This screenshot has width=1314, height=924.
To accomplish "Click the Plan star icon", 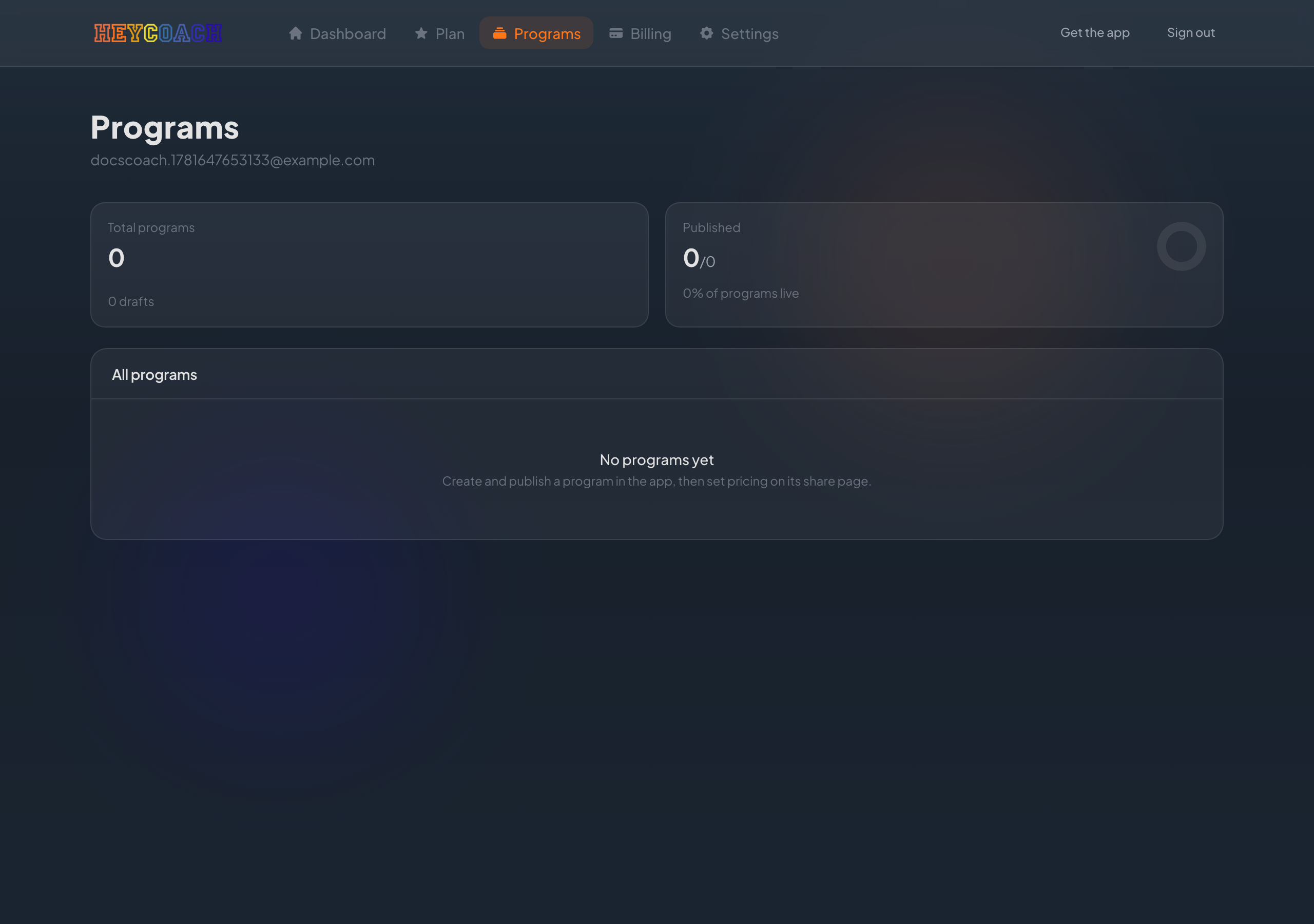I will coord(421,33).
